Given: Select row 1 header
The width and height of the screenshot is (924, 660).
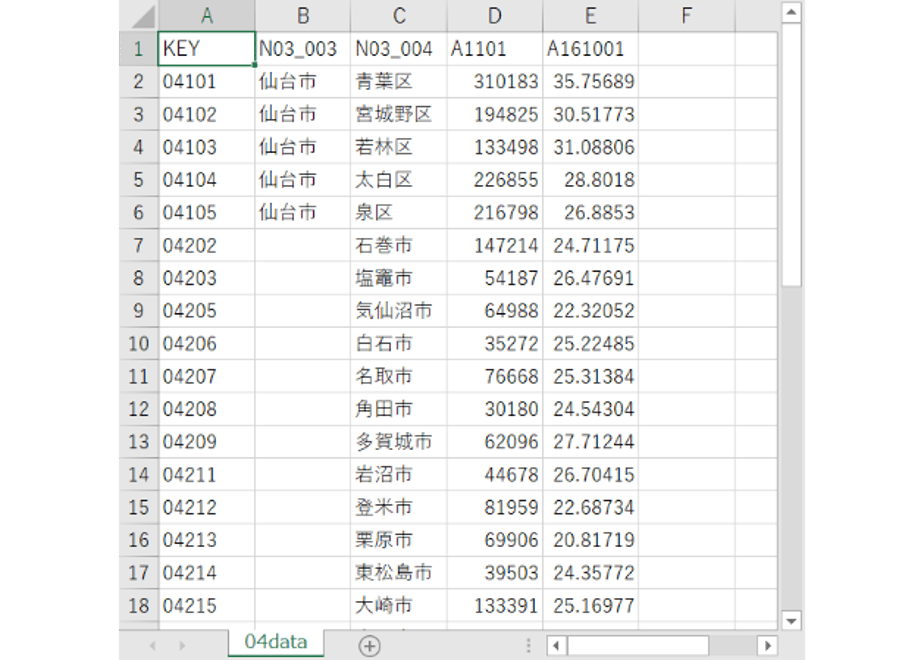Looking at the screenshot, I should pos(138,48).
